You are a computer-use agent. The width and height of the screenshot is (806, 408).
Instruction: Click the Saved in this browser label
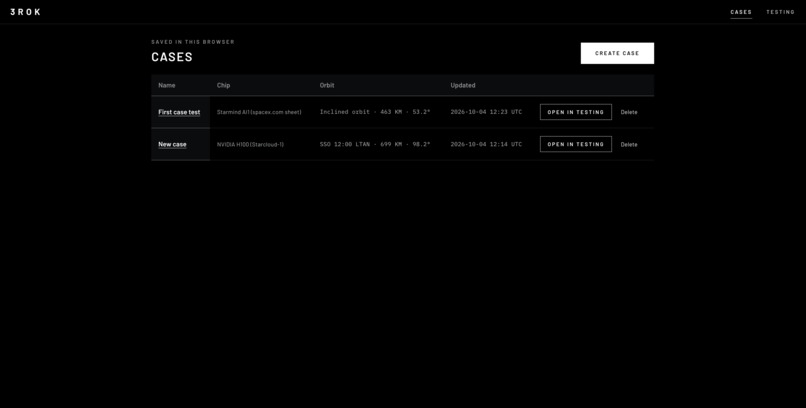point(193,42)
